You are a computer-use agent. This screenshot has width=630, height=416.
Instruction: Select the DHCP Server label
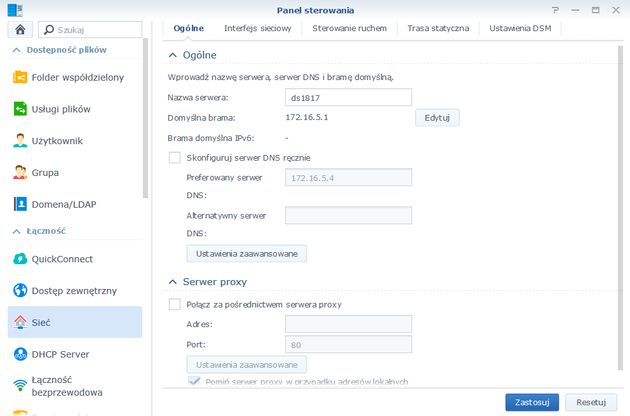[61, 354]
